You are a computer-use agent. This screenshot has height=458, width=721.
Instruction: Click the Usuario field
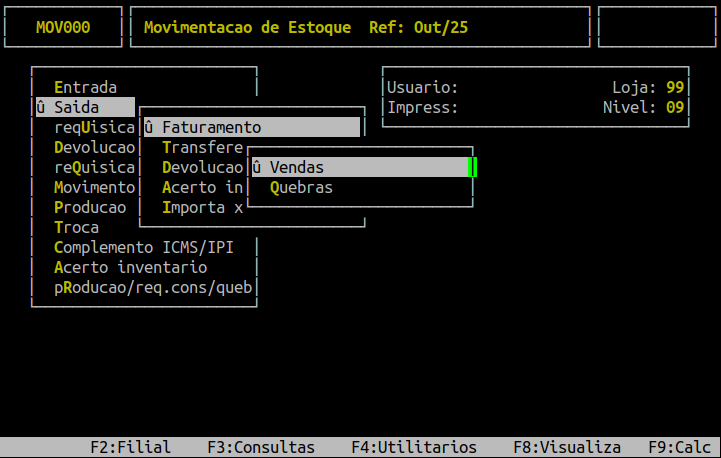pyautogui.click(x=422, y=87)
